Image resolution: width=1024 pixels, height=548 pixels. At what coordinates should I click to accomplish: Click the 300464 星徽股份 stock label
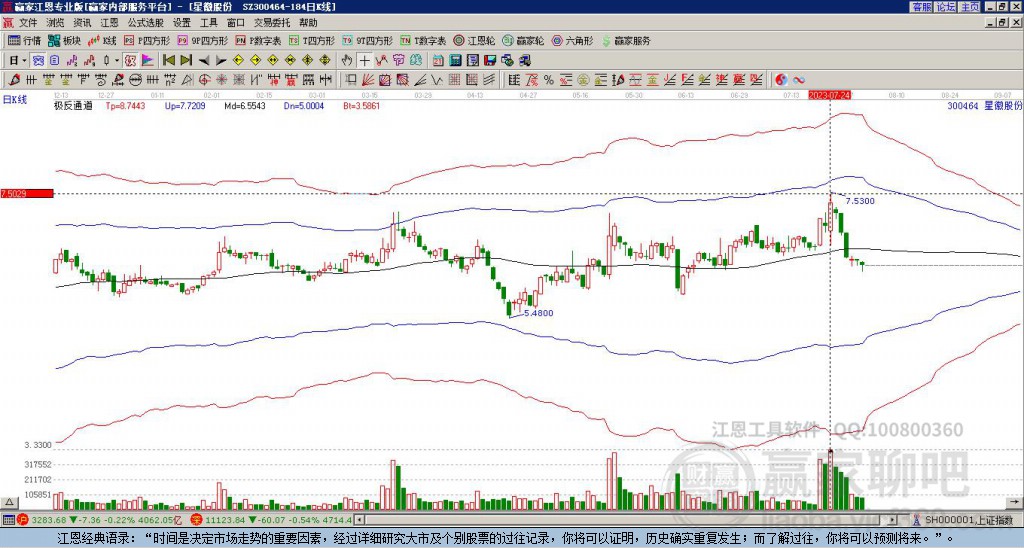coord(984,105)
